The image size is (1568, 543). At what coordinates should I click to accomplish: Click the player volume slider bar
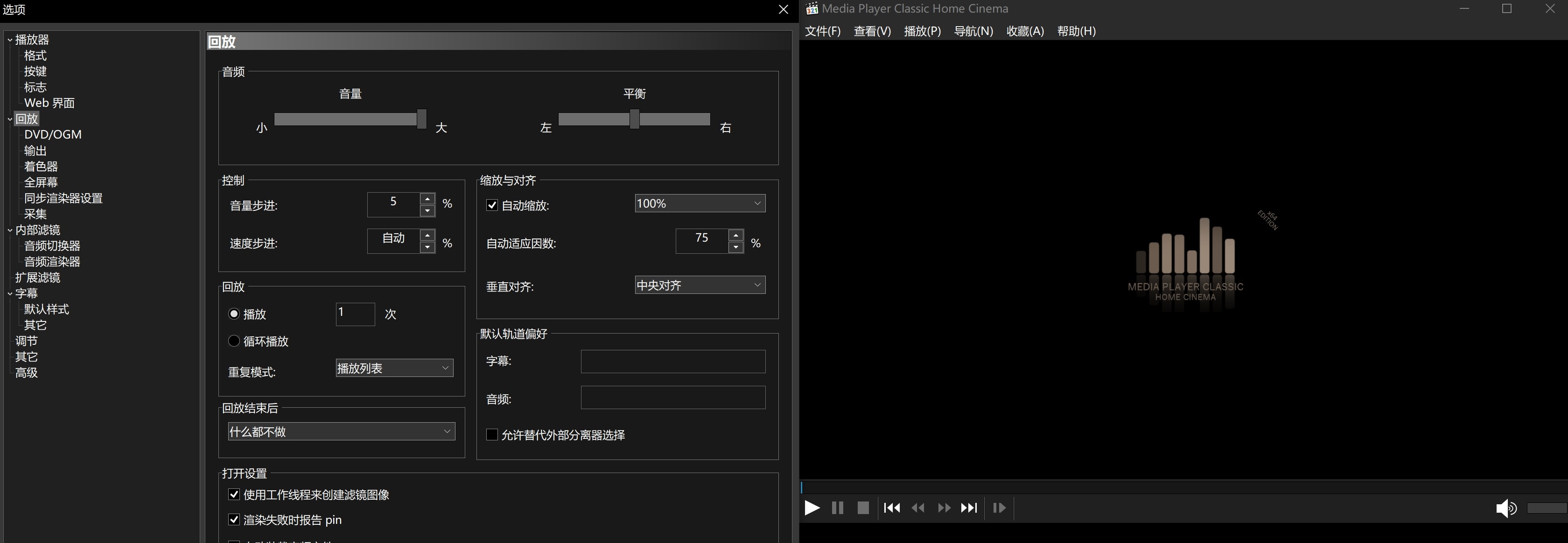point(1547,508)
